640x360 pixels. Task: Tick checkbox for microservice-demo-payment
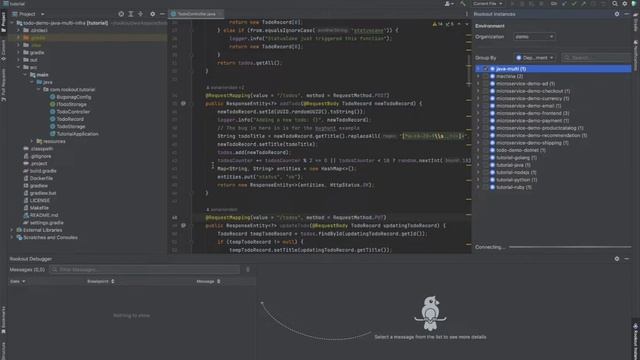pyautogui.click(x=485, y=120)
